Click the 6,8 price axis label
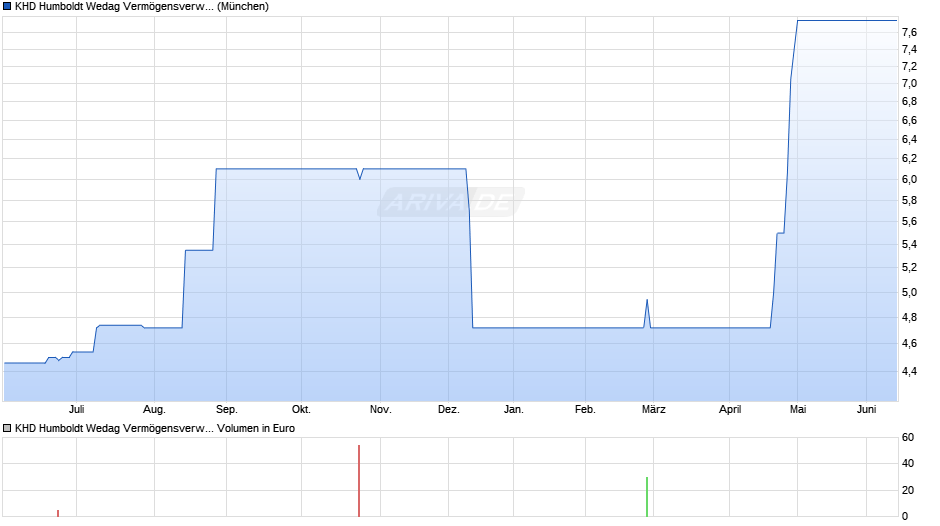Image resolution: width=940 pixels, height=526 pixels. (909, 101)
